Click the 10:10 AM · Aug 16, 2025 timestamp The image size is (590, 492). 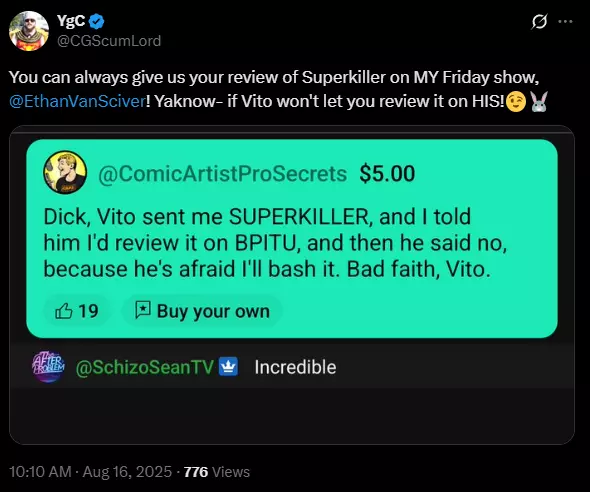pyautogui.click(x=90, y=472)
